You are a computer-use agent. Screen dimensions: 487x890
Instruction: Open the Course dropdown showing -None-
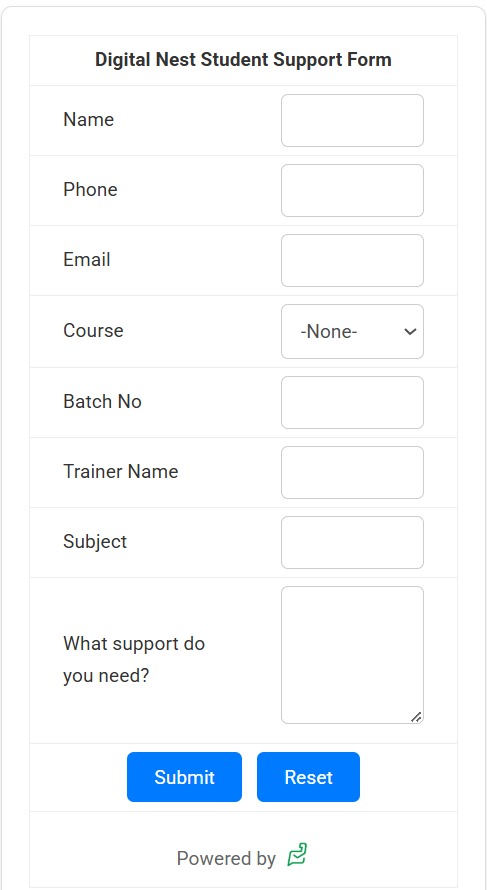click(x=352, y=331)
